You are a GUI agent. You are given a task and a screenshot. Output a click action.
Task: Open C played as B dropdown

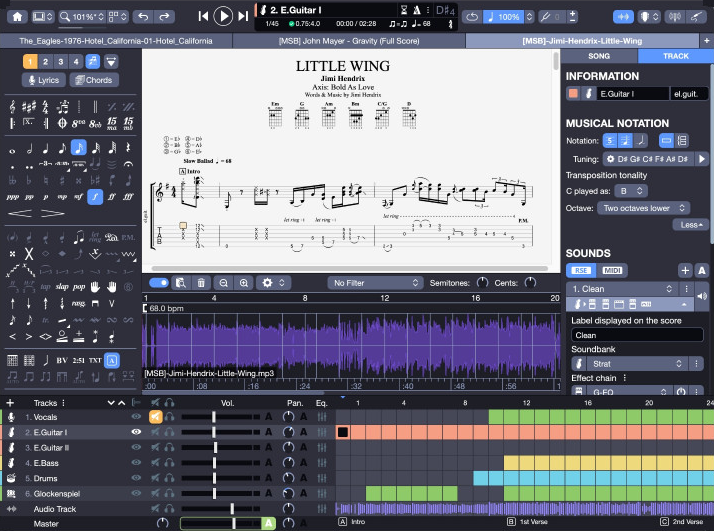[x=631, y=191]
